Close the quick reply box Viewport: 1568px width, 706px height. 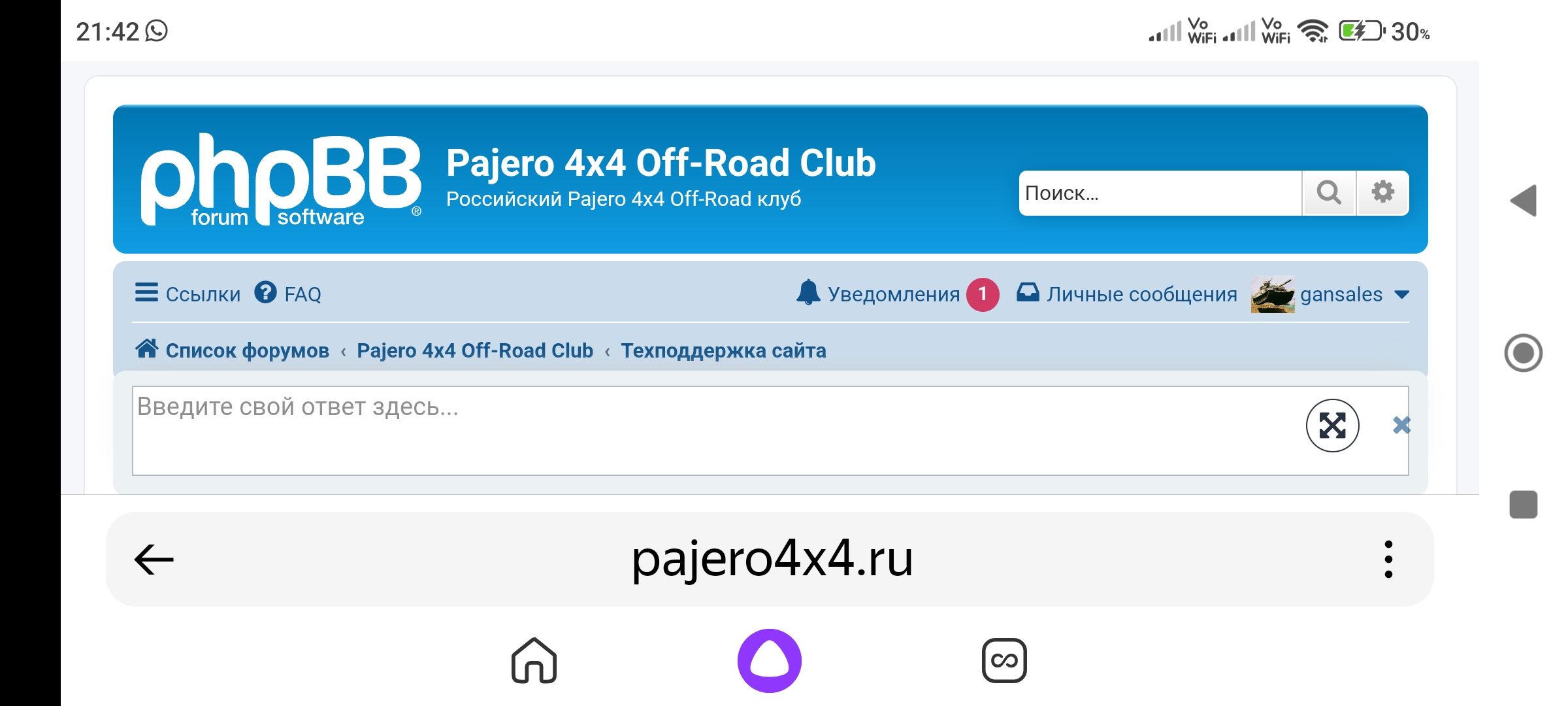pos(1401,426)
